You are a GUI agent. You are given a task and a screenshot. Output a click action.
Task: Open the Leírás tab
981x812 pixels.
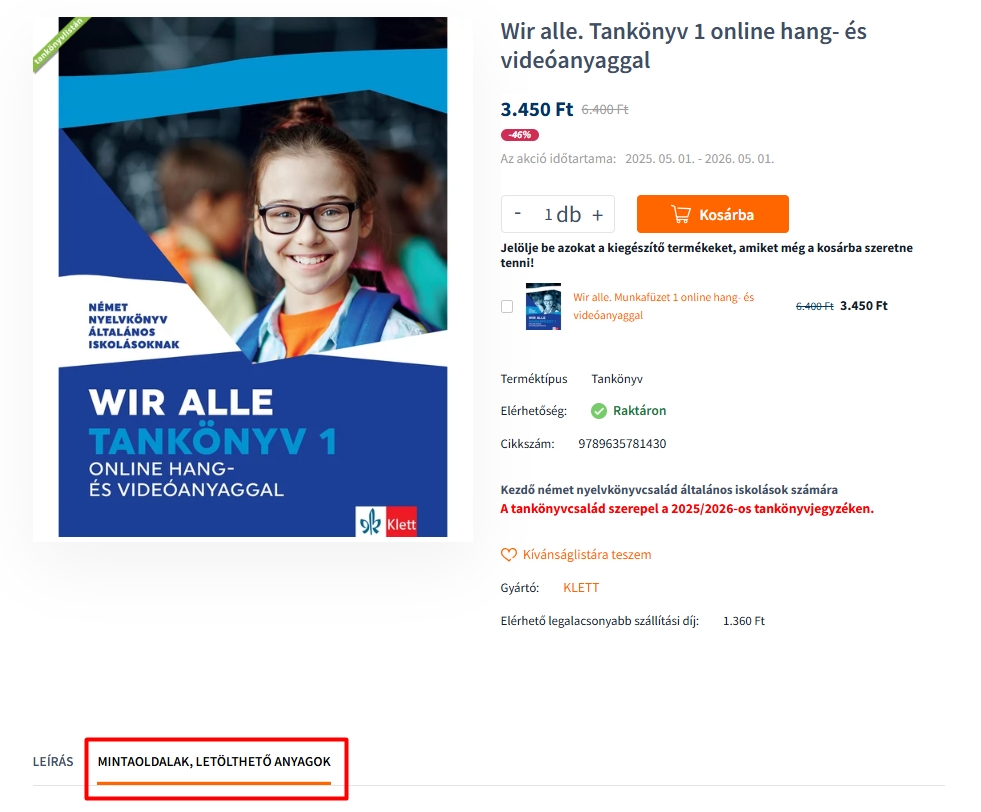[x=53, y=761]
